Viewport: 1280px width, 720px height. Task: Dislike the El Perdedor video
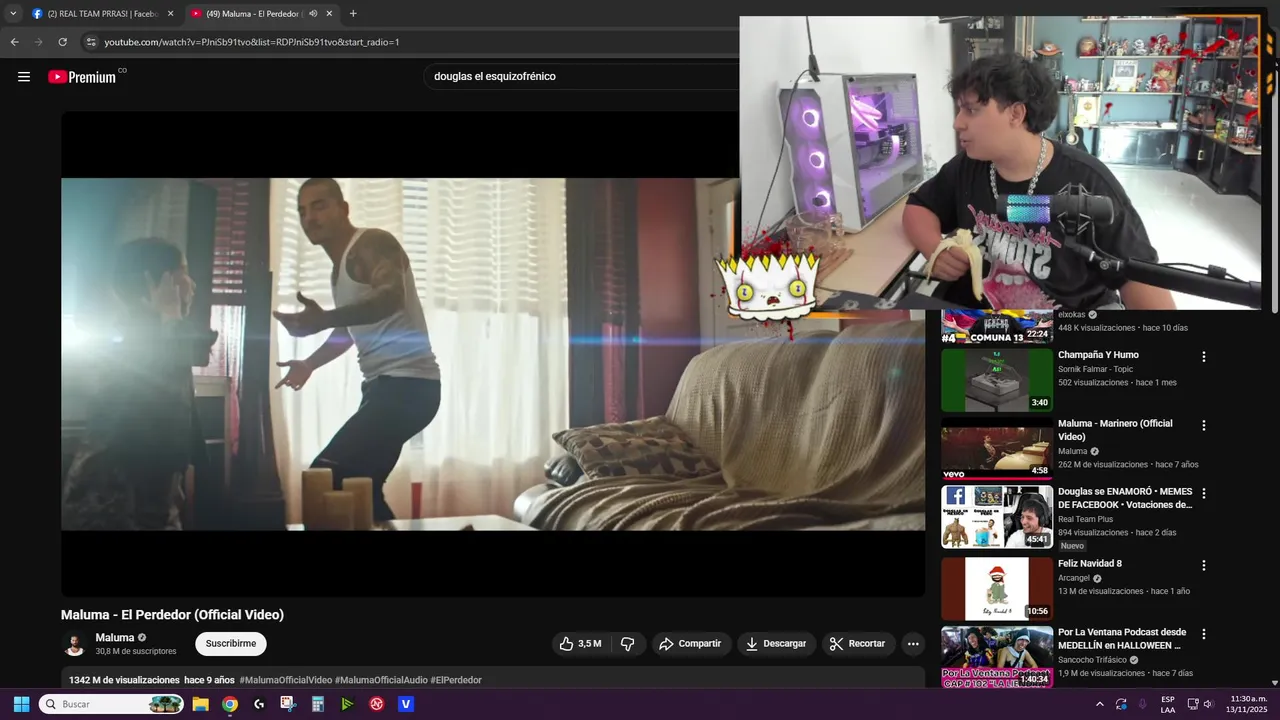tap(628, 644)
